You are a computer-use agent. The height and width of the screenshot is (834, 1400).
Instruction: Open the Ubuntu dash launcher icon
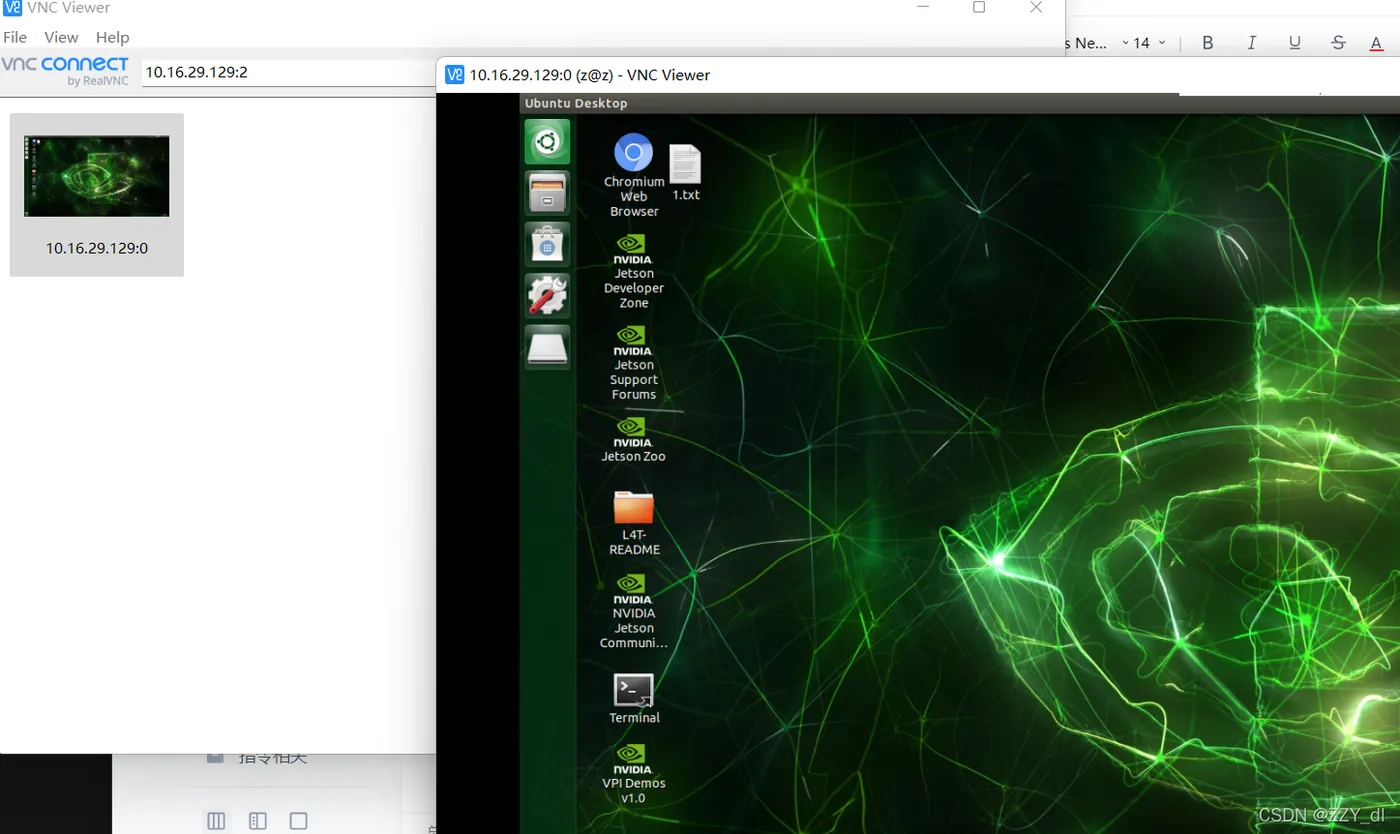pos(547,141)
